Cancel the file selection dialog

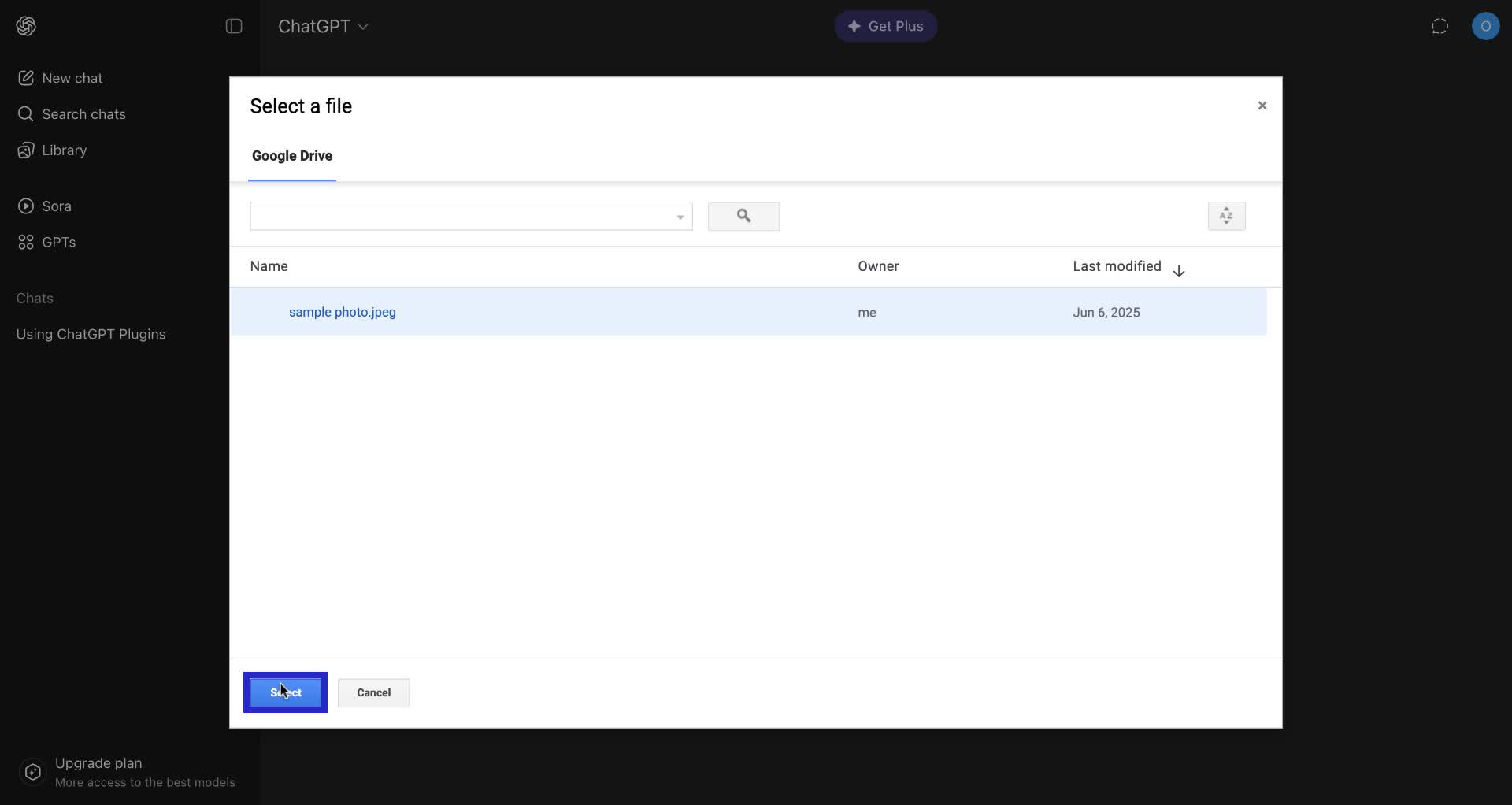pos(373,692)
